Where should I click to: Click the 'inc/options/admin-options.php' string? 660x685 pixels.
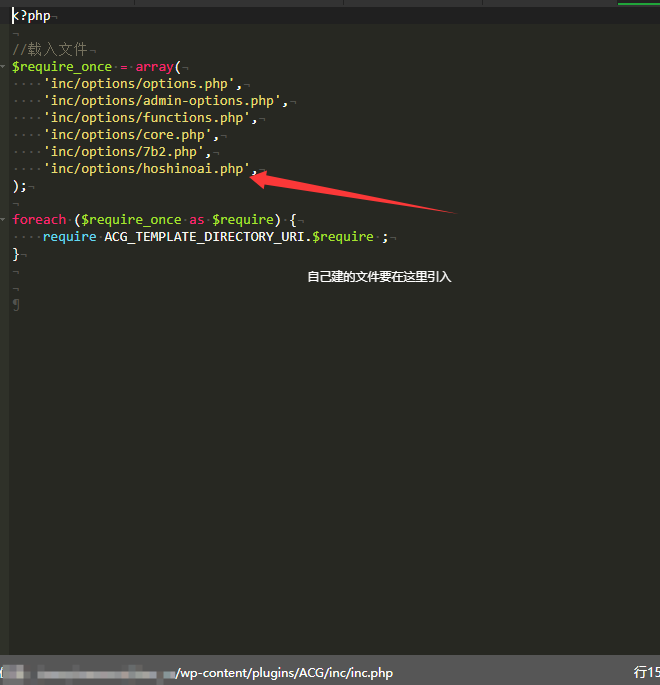(165, 101)
